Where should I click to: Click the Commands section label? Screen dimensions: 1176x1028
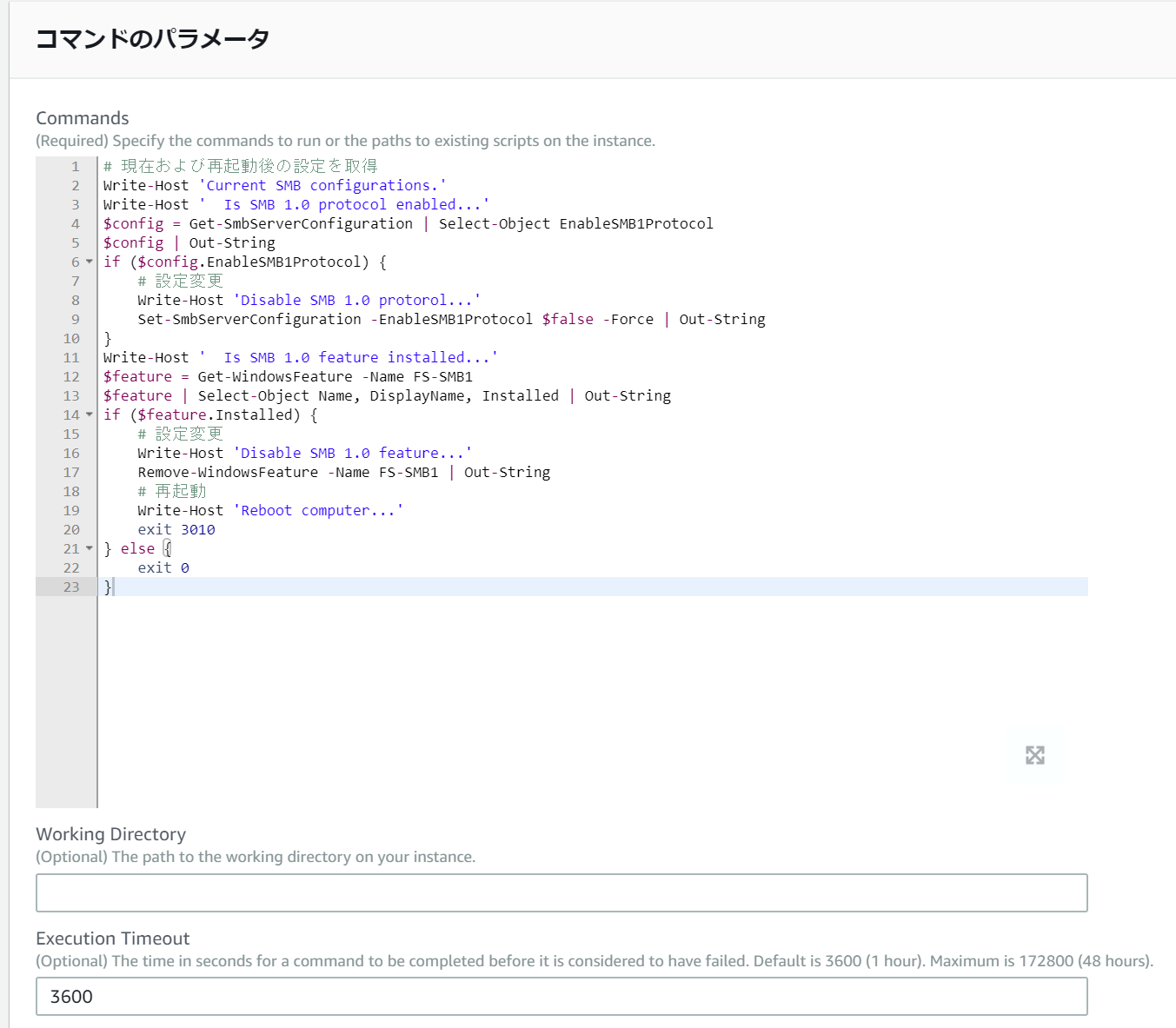(82, 117)
